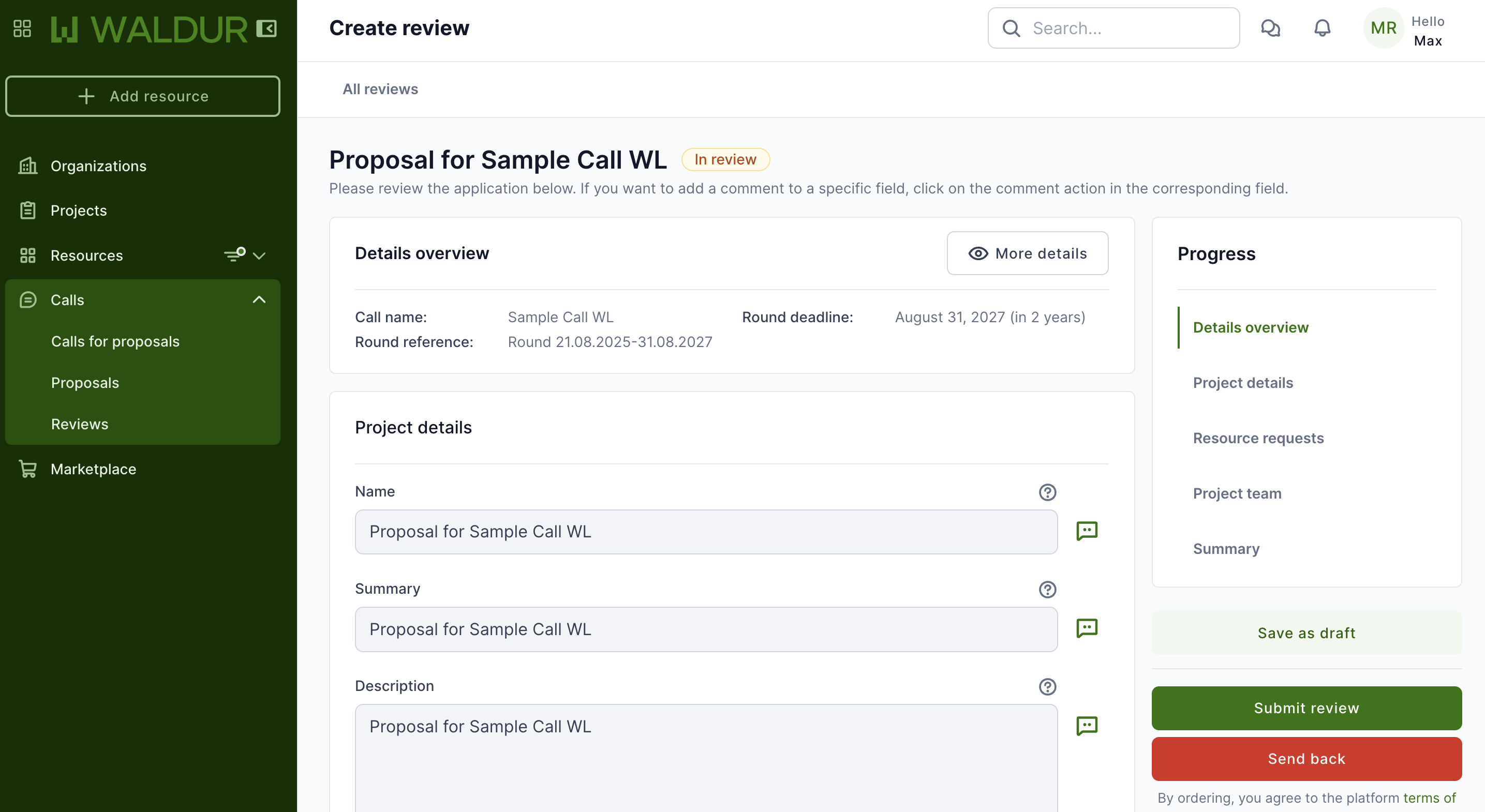Open the notifications bell
The height and width of the screenshot is (812, 1485).
click(1322, 27)
